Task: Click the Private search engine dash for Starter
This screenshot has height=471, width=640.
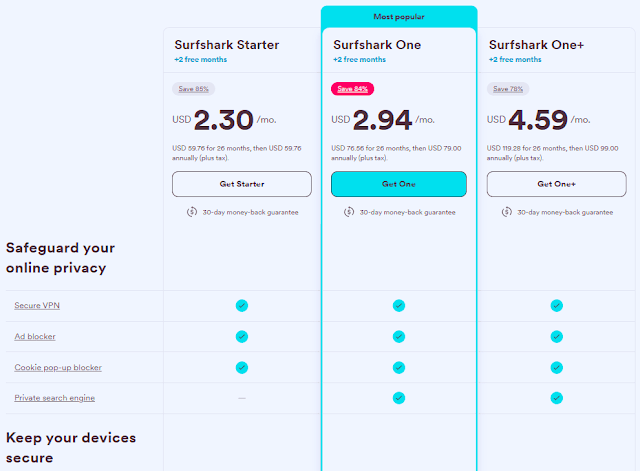Action: click(x=242, y=398)
